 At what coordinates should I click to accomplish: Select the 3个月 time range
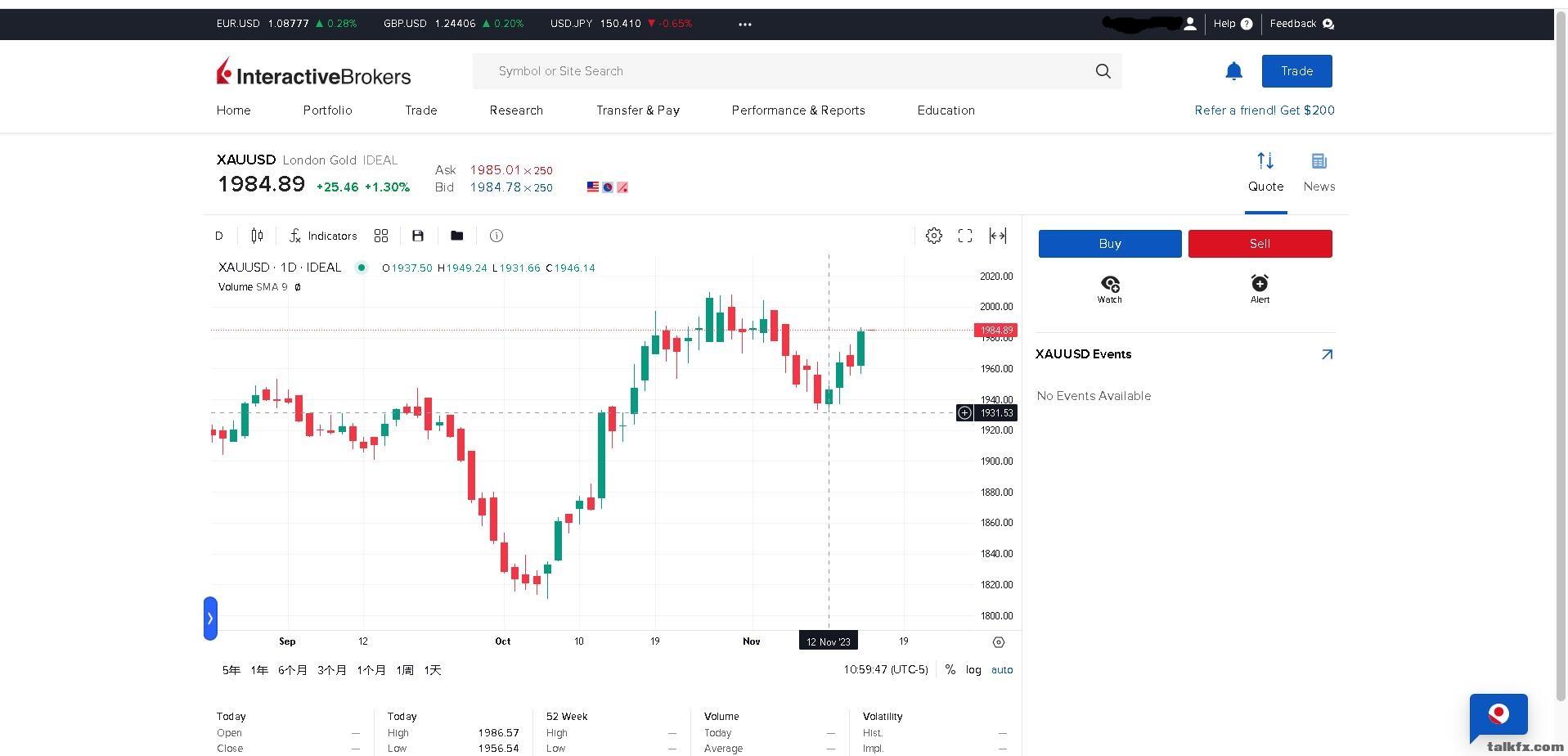[x=332, y=670]
